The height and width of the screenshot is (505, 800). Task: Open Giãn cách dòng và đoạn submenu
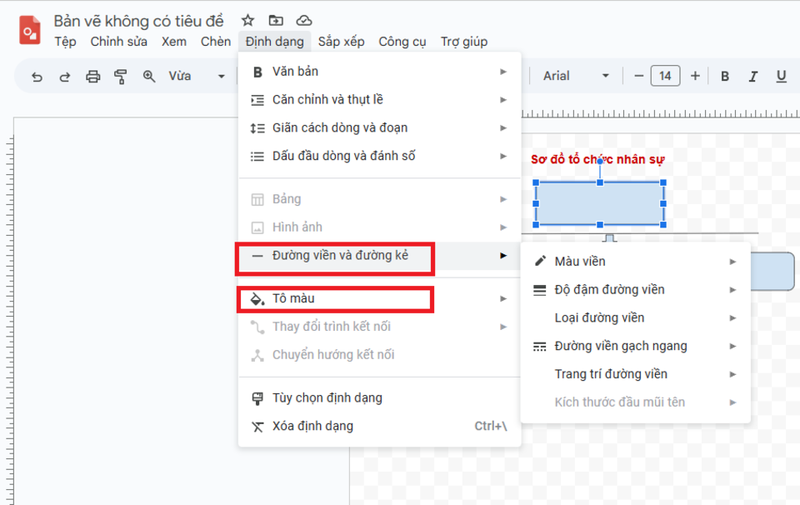pos(380,128)
